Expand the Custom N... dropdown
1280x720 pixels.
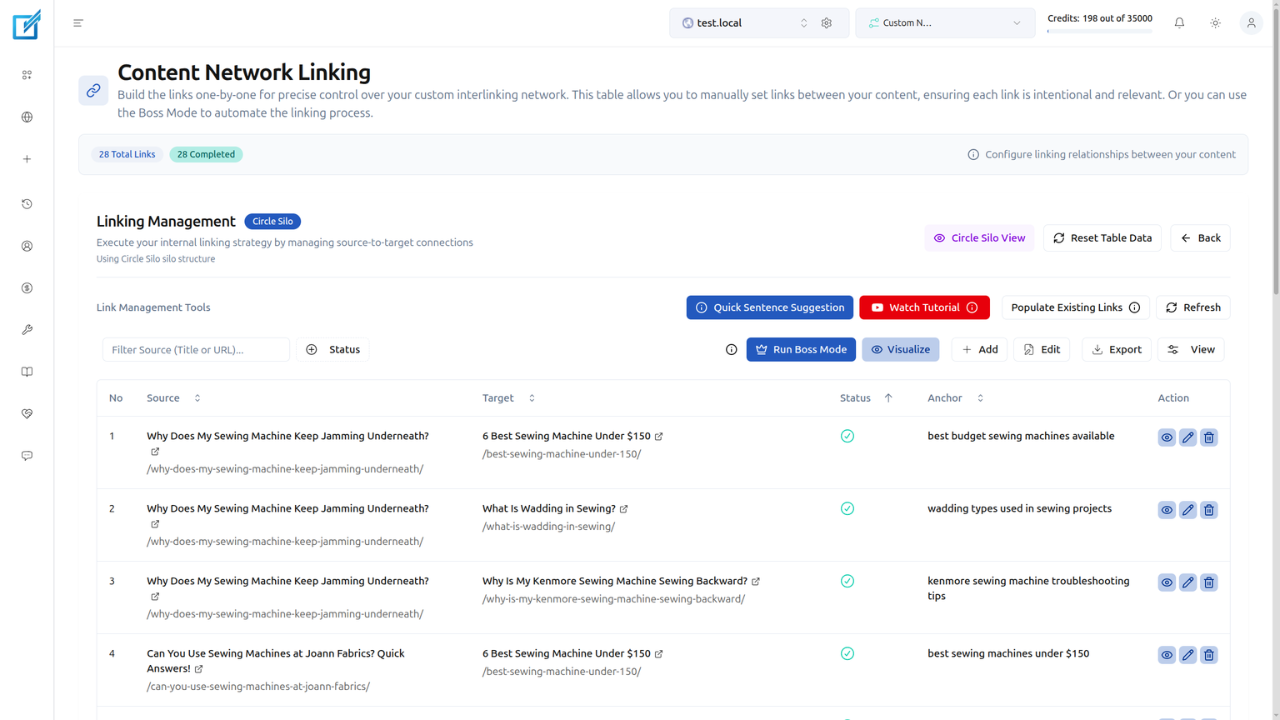[x=944, y=22]
